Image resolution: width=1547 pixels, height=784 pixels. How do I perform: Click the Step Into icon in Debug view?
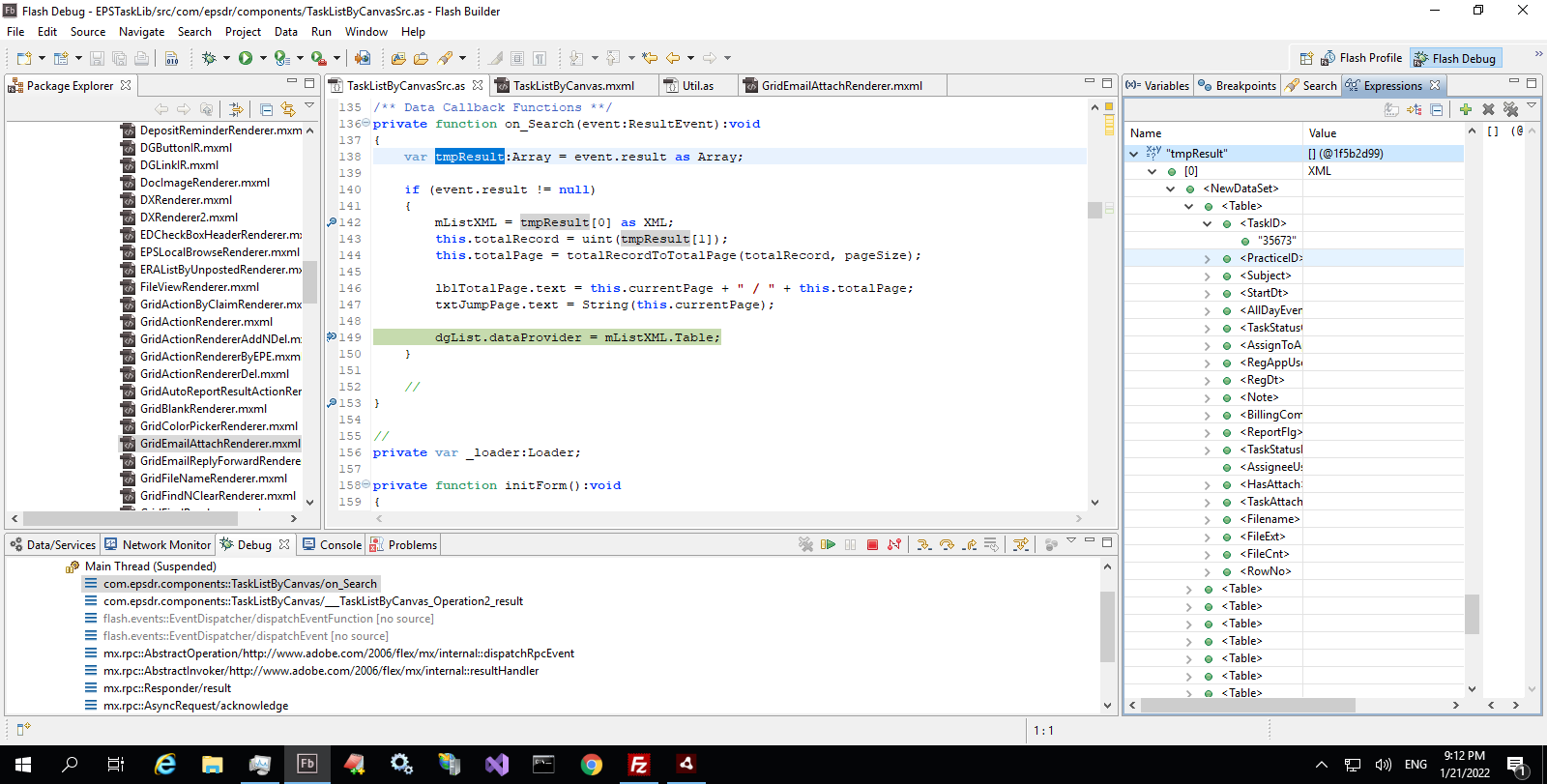[924, 545]
